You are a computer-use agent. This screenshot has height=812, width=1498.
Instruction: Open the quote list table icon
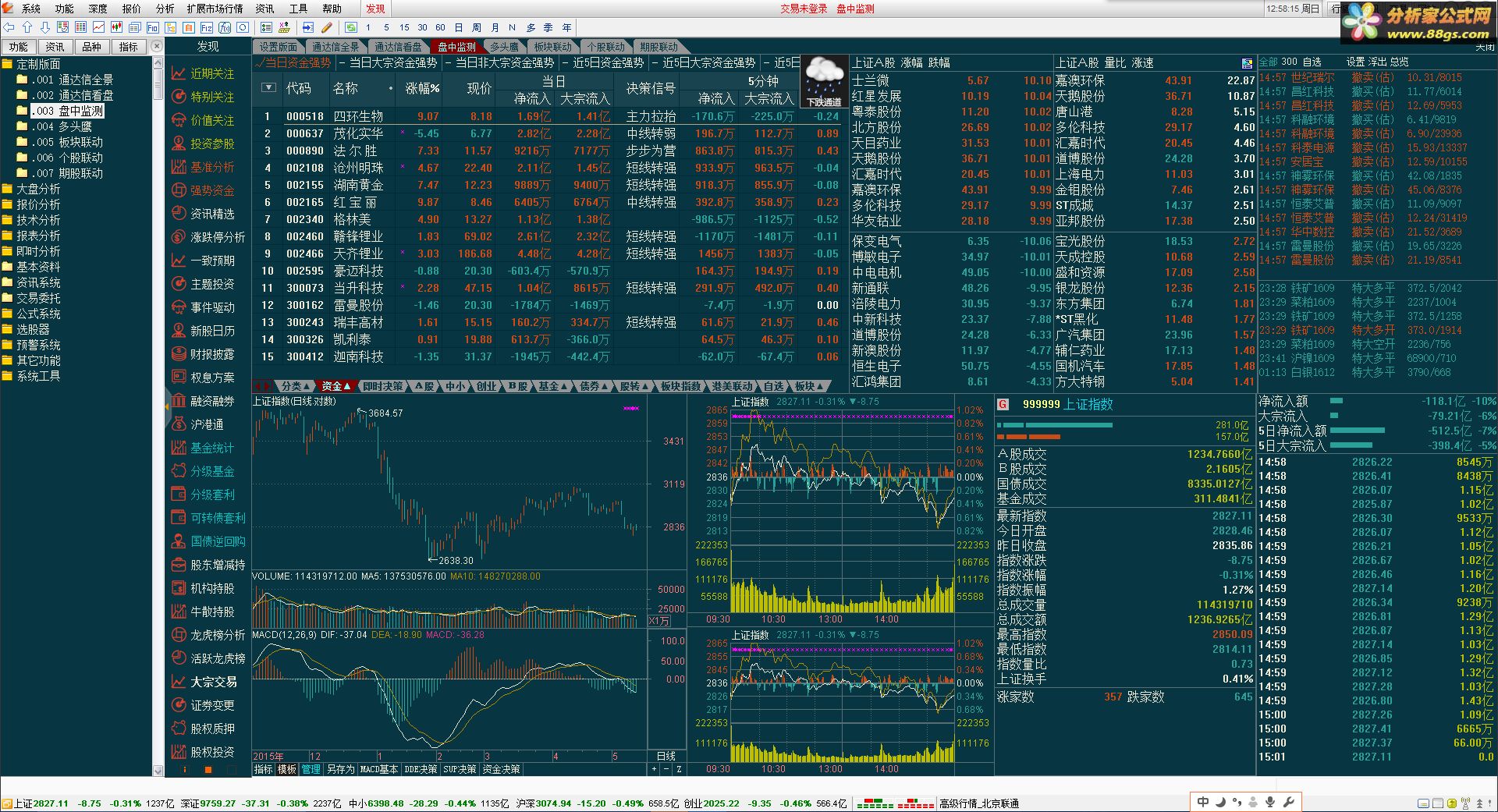pyautogui.click(x=80, y=27)
